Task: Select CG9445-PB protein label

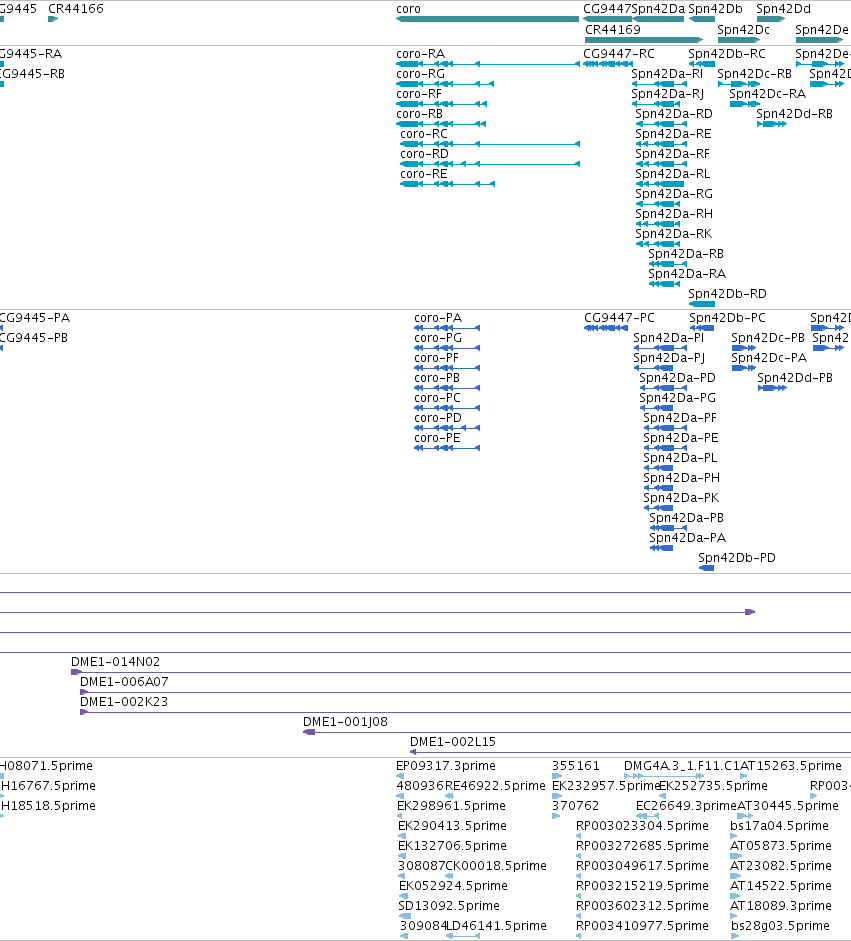Action: [34, 337]
